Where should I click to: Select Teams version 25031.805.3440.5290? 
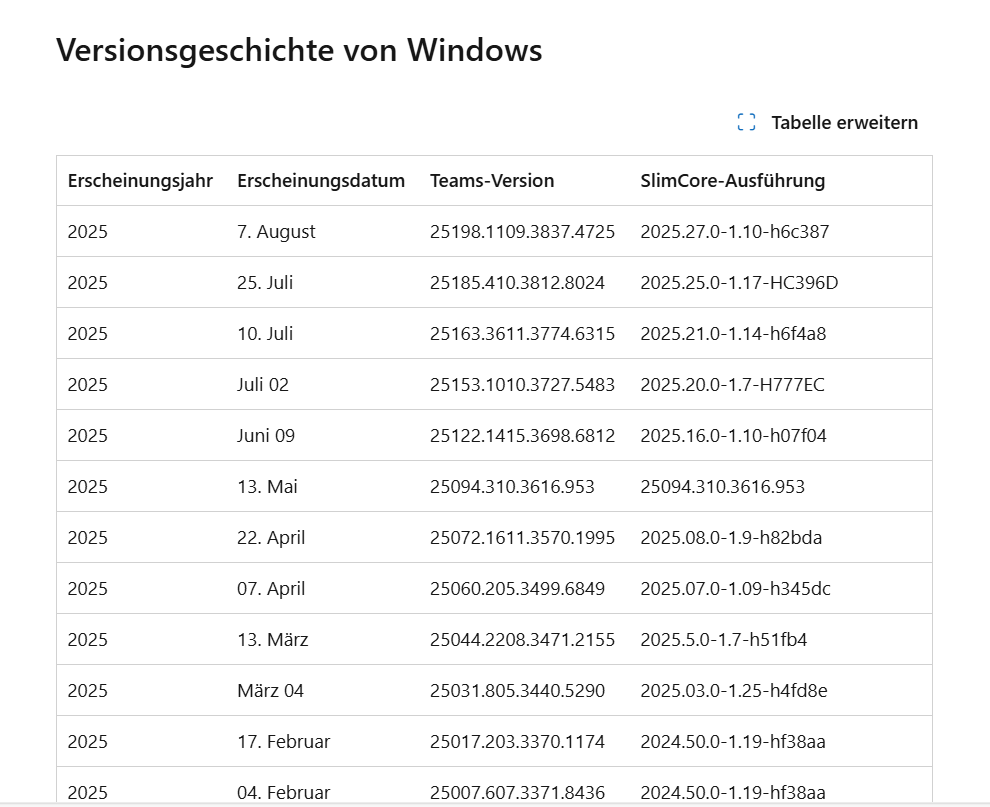517,691
